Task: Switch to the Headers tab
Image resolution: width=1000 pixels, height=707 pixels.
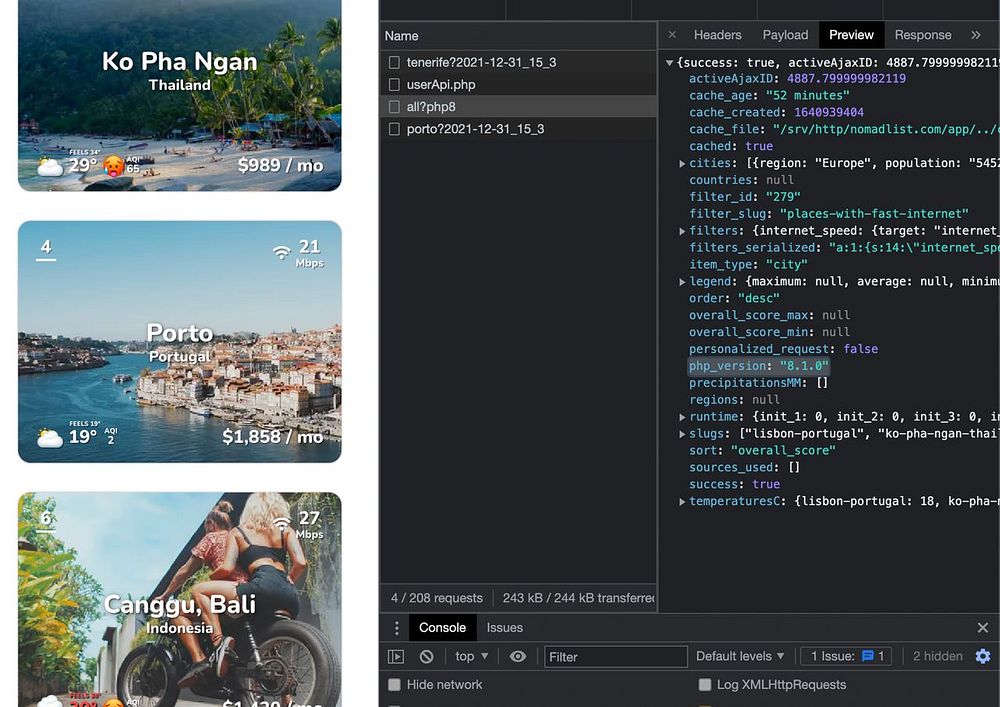Action: point(717,35)
